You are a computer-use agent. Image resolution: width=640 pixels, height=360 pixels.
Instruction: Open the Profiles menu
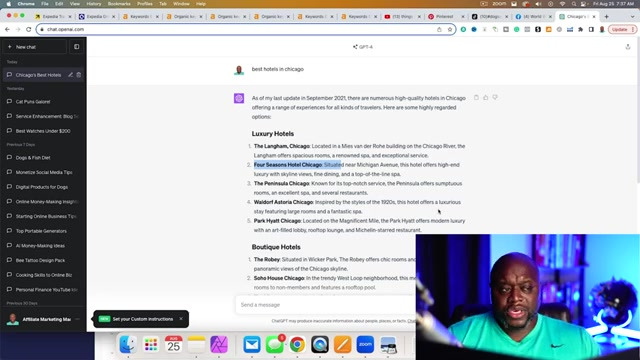pyautogui.click(x=144, y=4)
